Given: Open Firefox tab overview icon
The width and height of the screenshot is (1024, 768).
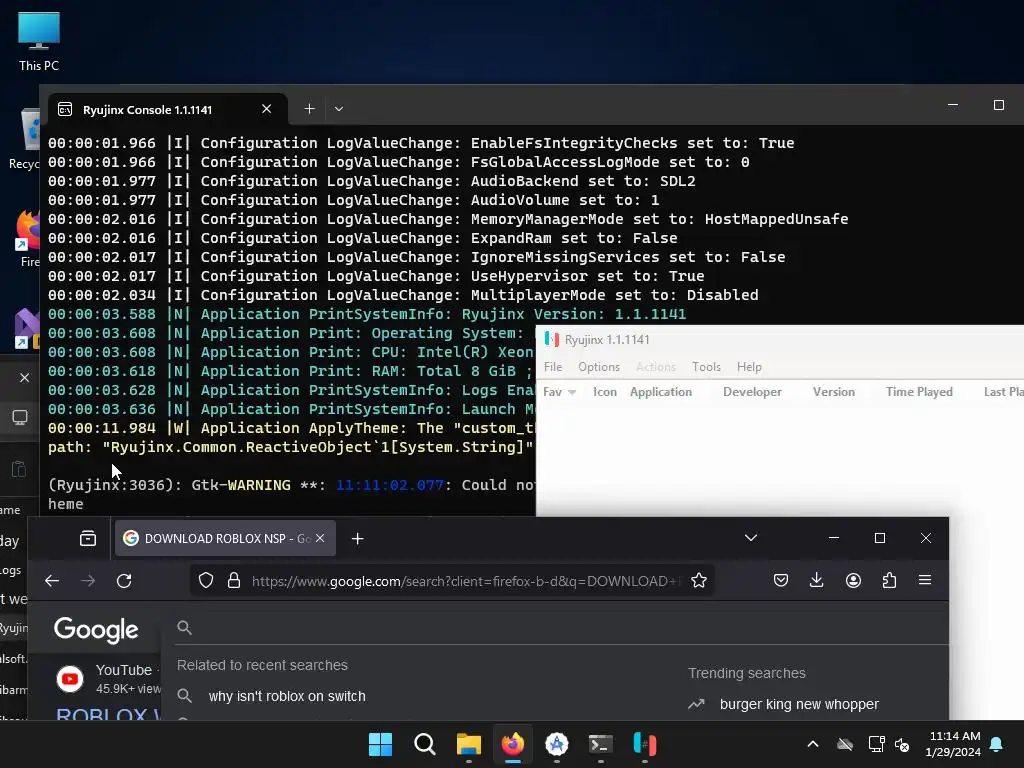Looking at the screenshot, I should tap(88, 539).
